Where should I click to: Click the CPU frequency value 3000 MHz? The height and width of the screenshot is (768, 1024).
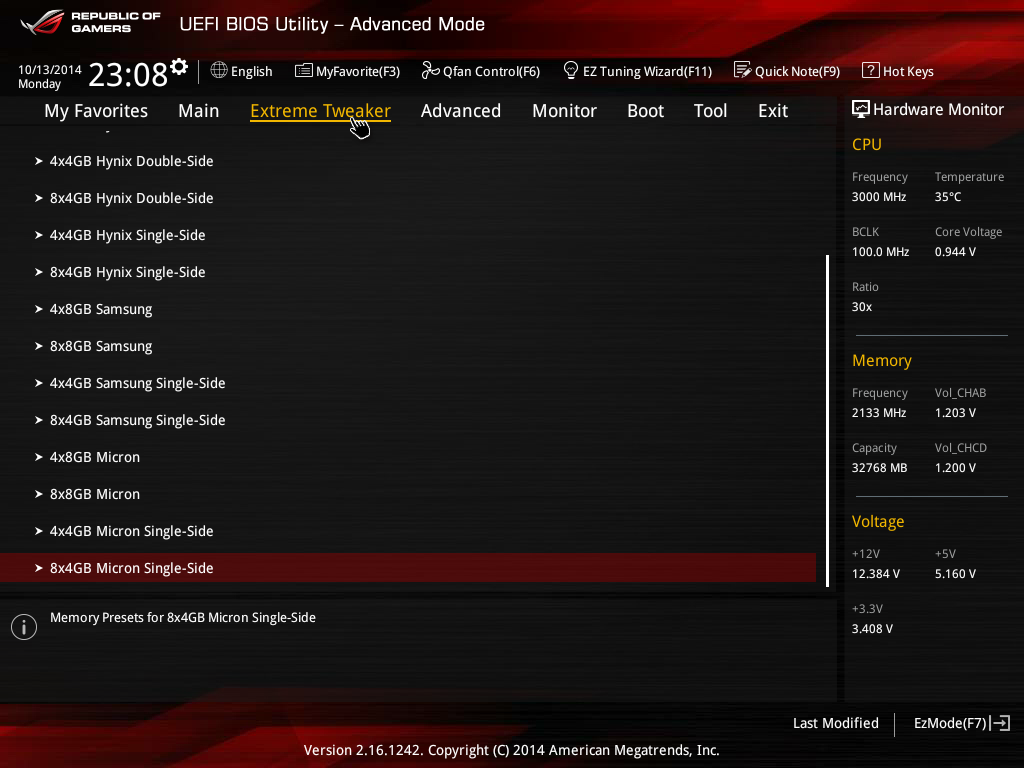878,197
